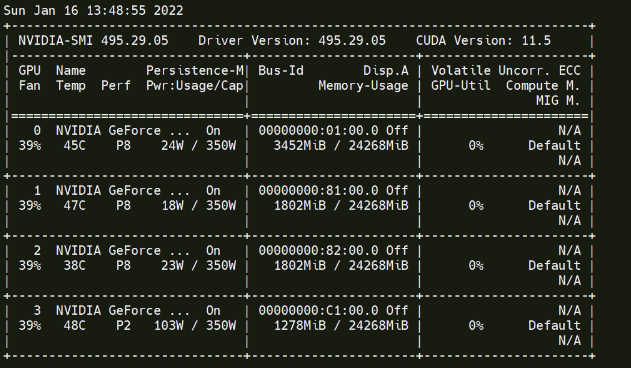Click 'CUDA Version: 11.5'
The image size is (631, 368).
(483, 41)
